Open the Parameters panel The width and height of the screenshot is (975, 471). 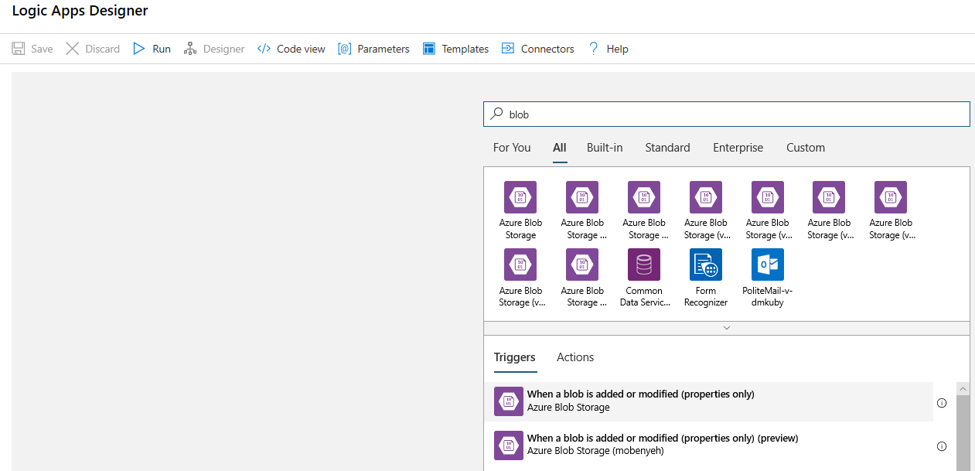(373, 48)
